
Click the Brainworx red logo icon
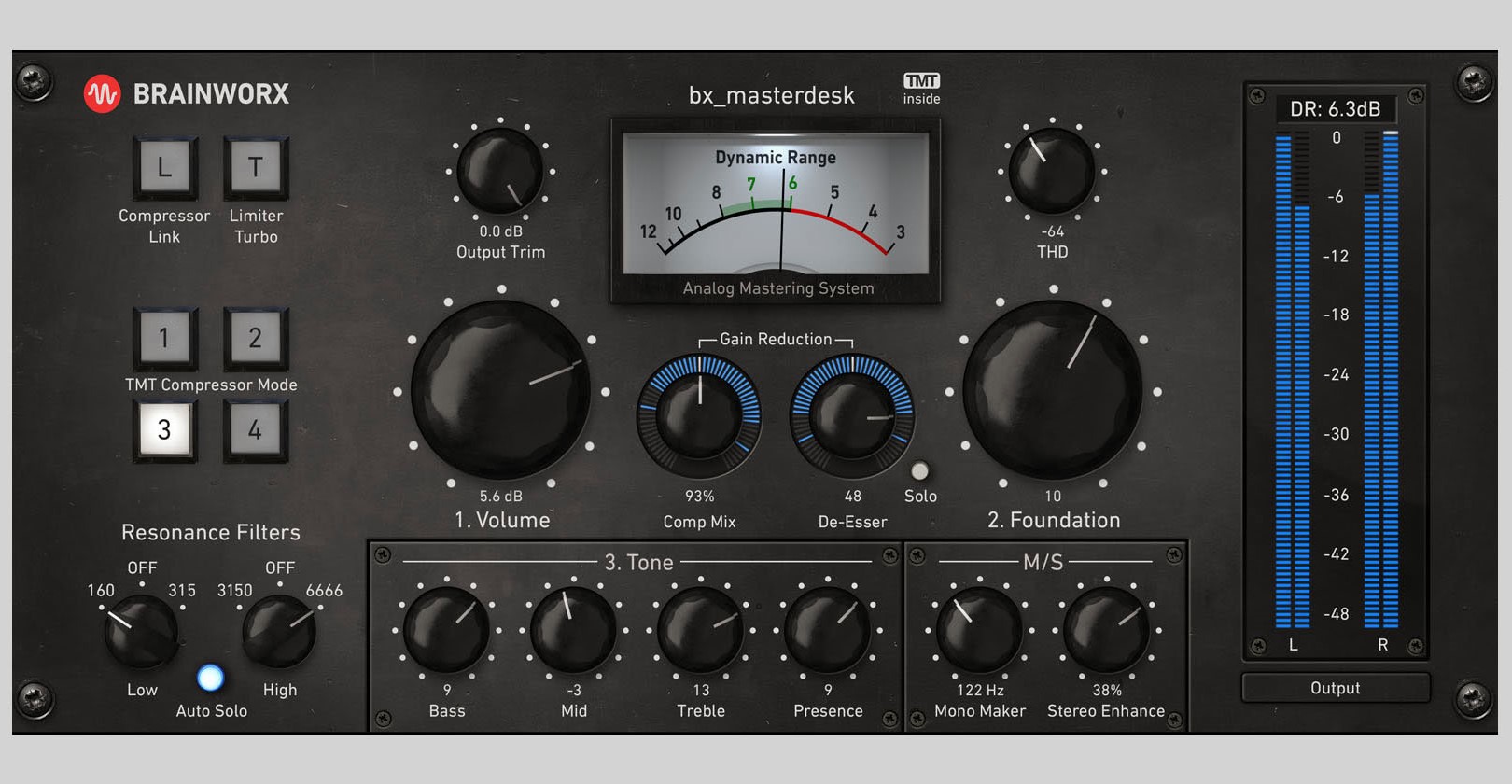click(x=103, y=94)
